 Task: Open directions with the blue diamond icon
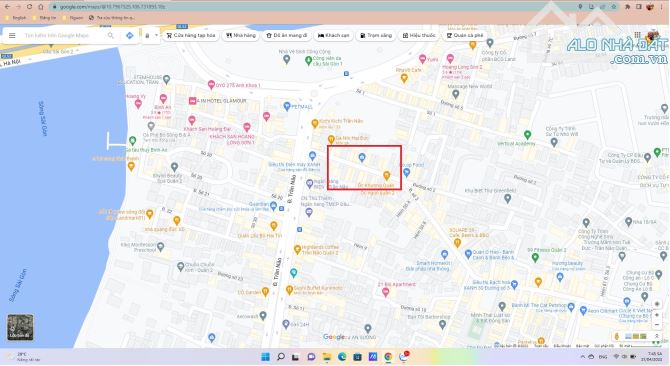pos(129,35)
